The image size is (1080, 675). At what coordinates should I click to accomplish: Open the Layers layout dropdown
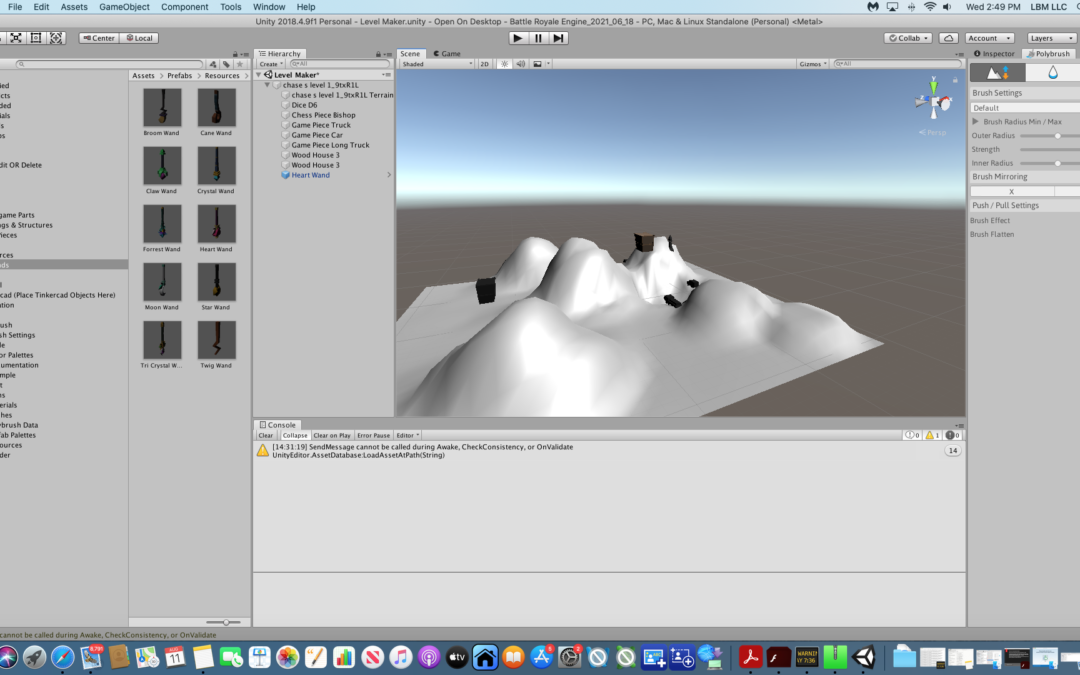pos(1051,38)
